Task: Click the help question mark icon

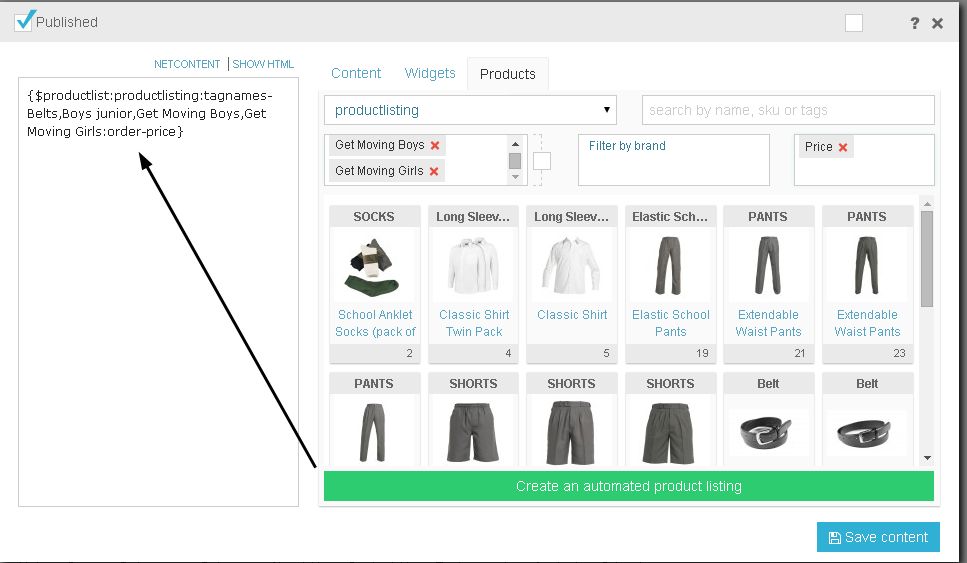Action: (914, 23)
